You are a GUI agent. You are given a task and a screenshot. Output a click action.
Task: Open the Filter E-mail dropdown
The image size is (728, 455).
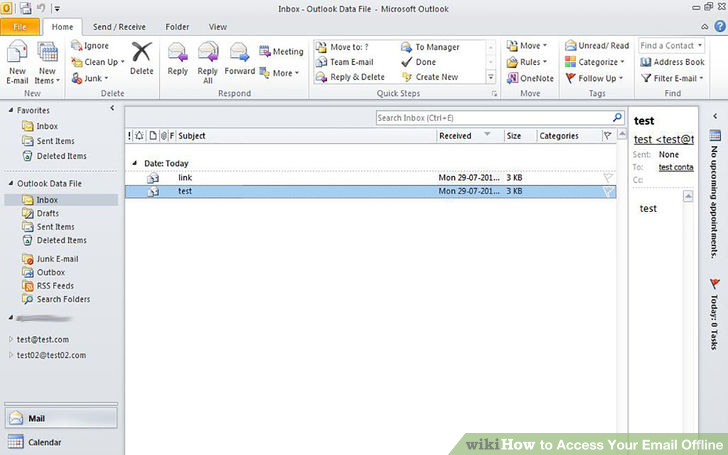click(672, 78)
